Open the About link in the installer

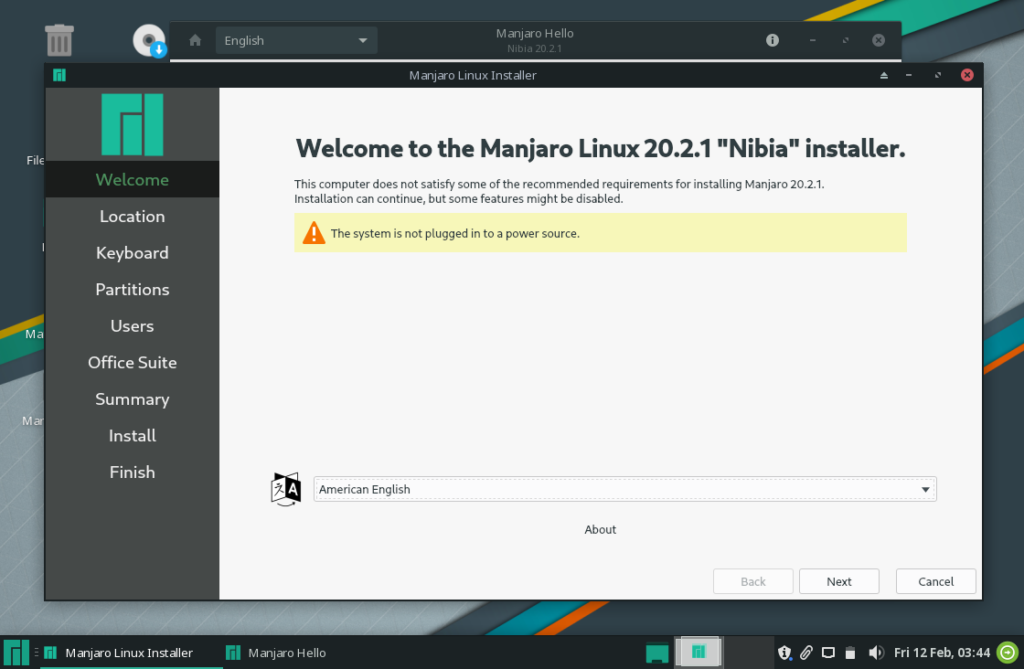[600, 530]
